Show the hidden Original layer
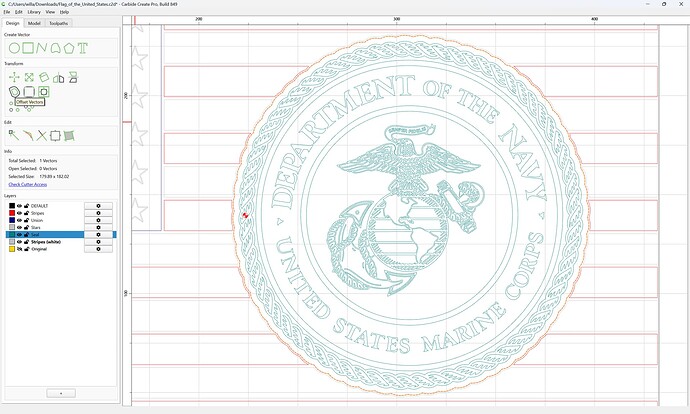The height and width of the screenshot is (414, 690). (19, 249)
